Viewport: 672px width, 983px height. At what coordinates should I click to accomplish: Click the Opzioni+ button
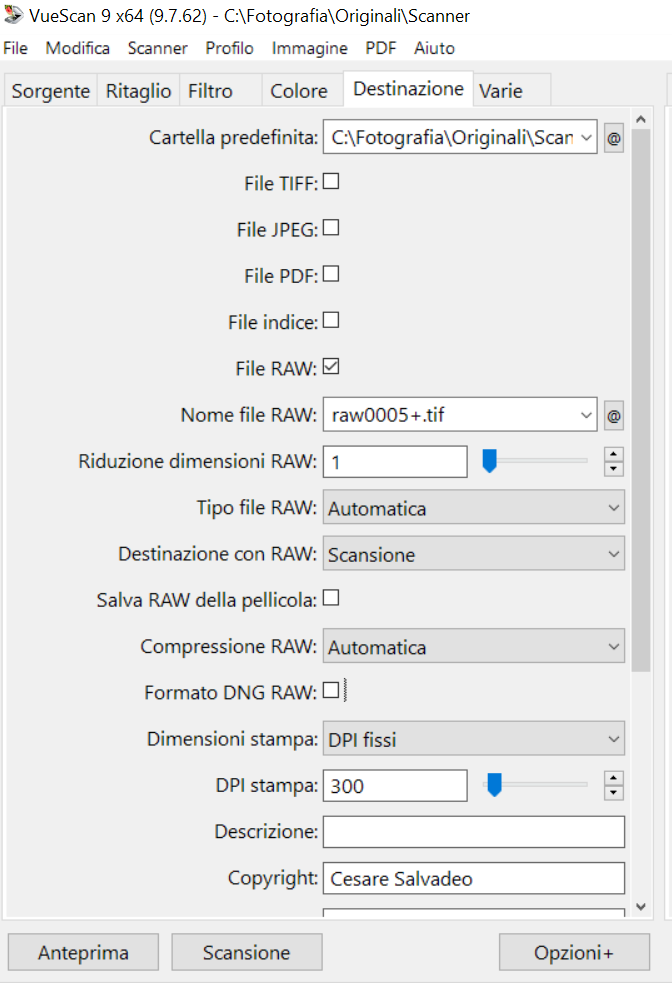point(574,953)
